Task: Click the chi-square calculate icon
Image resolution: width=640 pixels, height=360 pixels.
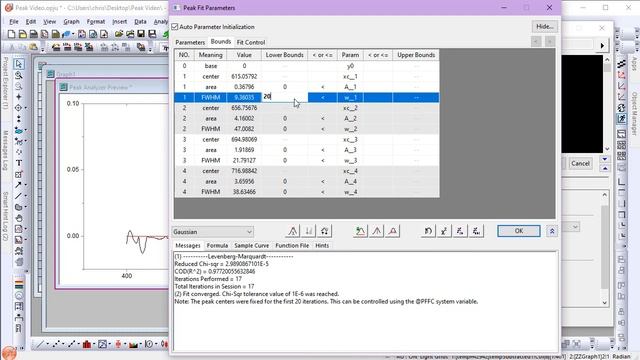Action: [444, 231]
